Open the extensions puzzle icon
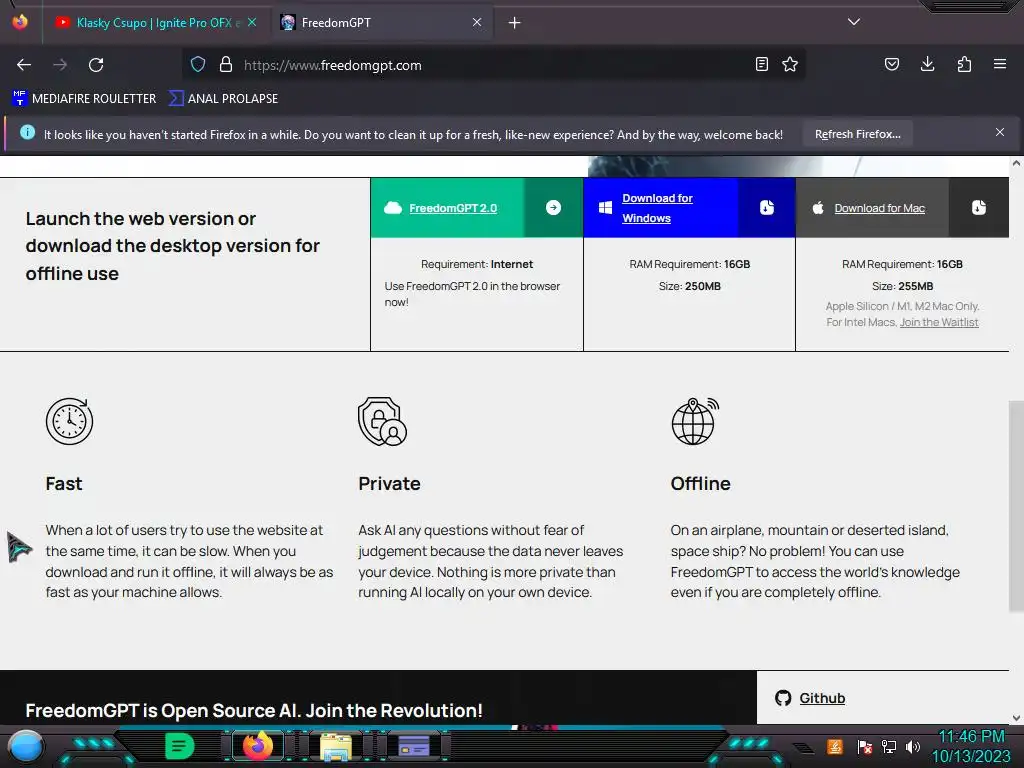The height and width of the screenshot is (768, 1024). [x=964, y=64]
